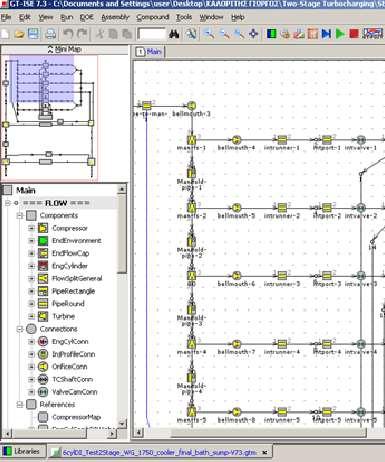Screen dimensions: 385x462
Task: Expand the Compressor tree node
Action: pos(31,228)
